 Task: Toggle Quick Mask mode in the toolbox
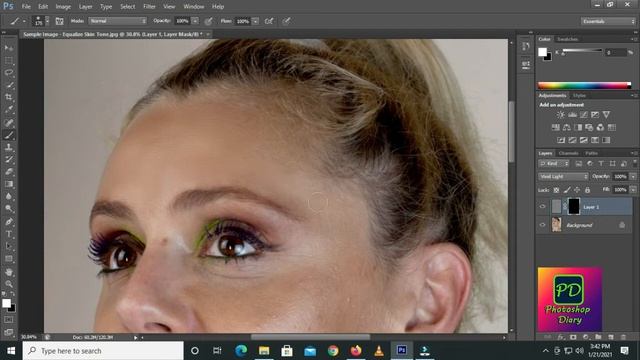9,320
